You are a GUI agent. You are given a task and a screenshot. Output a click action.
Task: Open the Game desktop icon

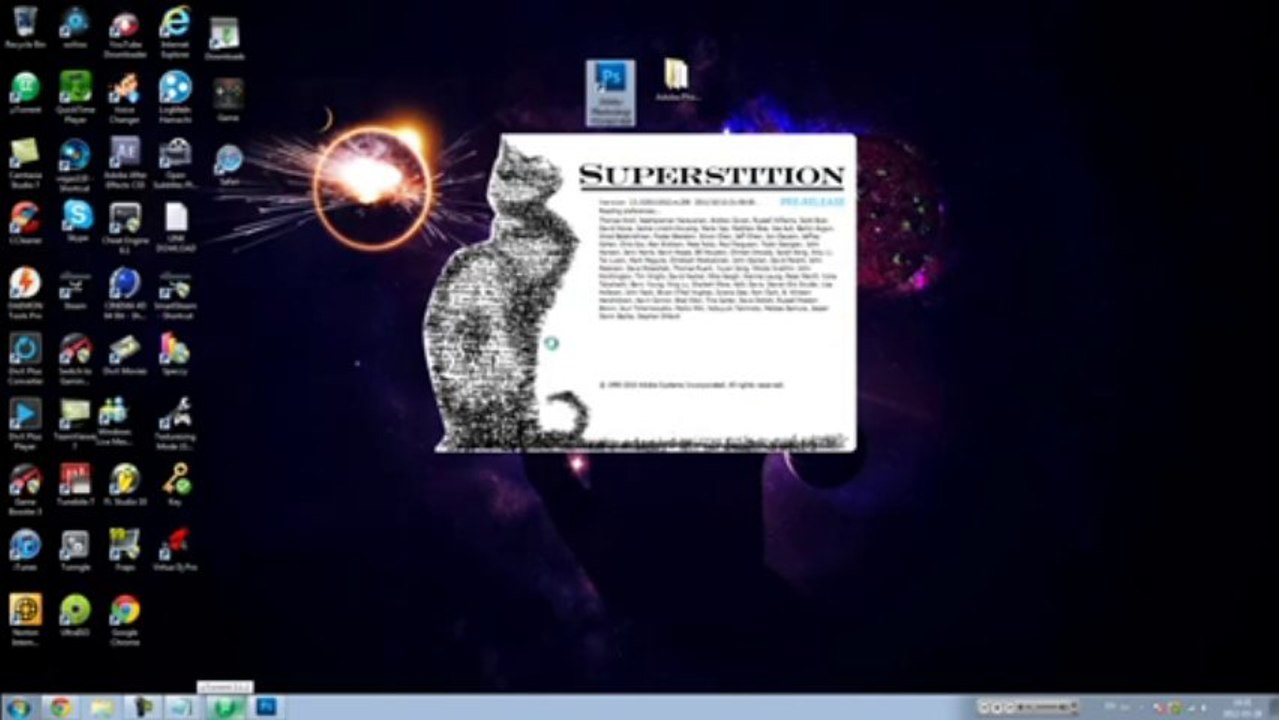[x=228, y=96]
